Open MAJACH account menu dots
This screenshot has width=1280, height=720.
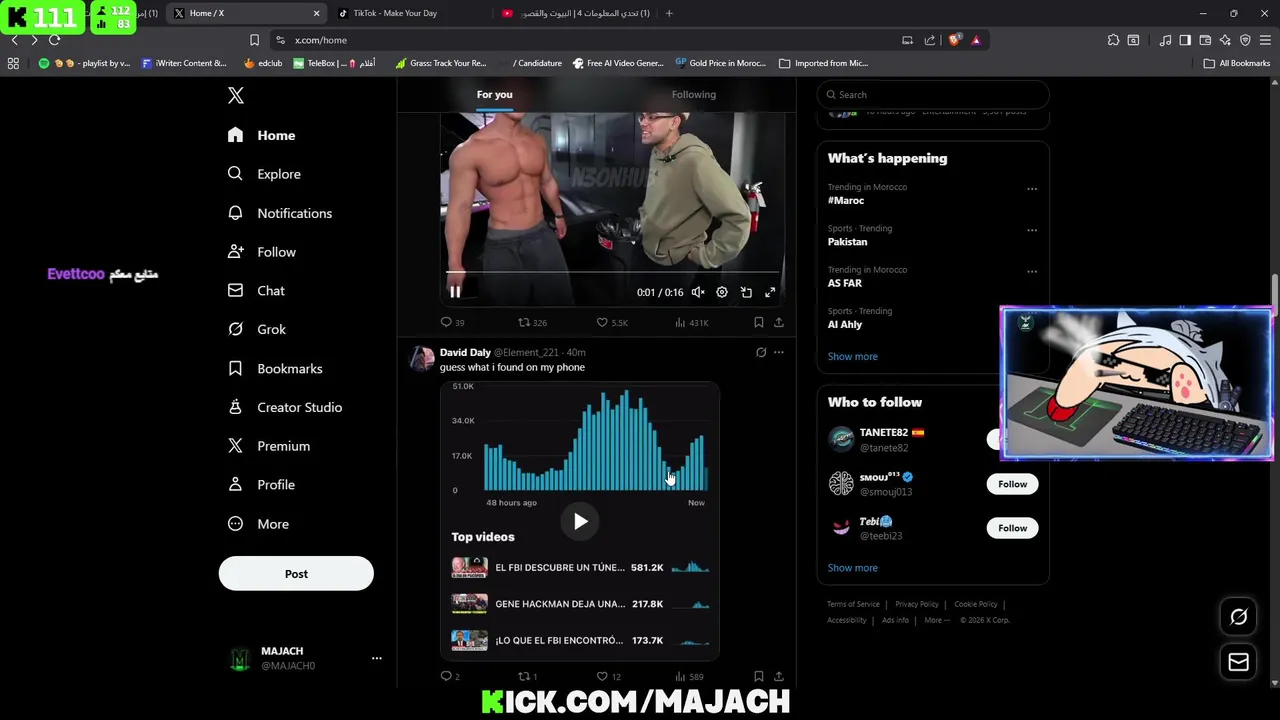tap(377, 658)
